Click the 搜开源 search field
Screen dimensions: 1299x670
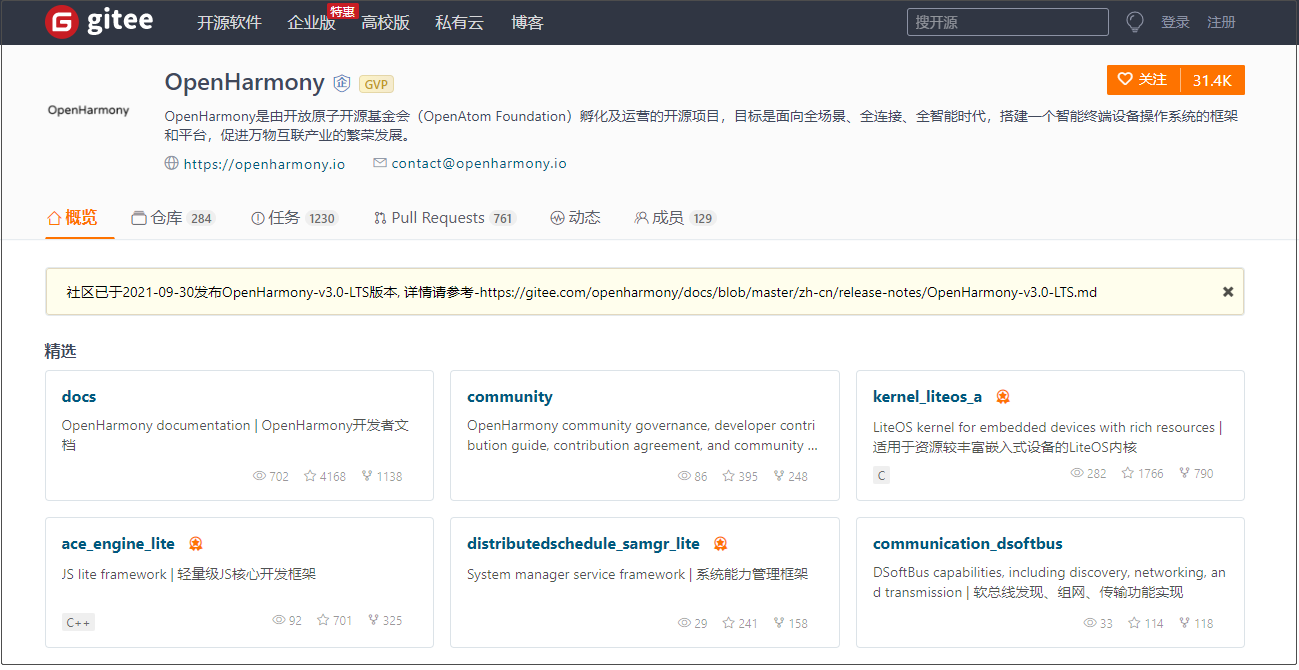(1008, 22)
